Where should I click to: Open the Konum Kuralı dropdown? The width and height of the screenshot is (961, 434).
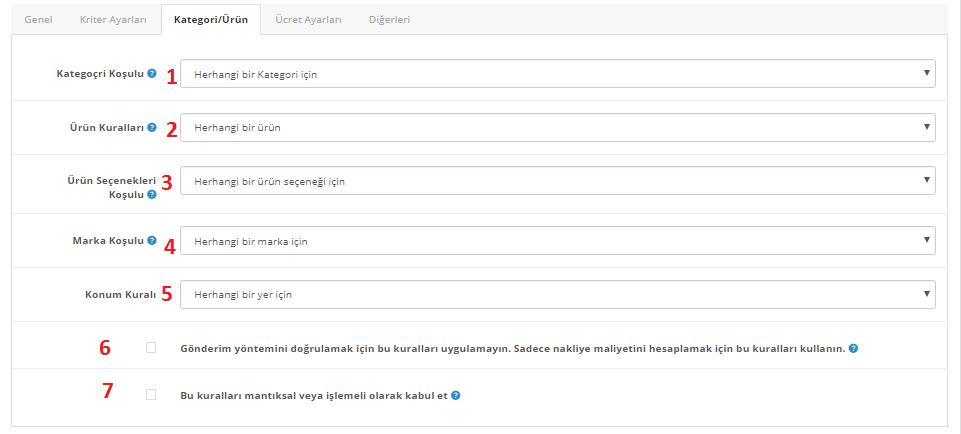558,294
